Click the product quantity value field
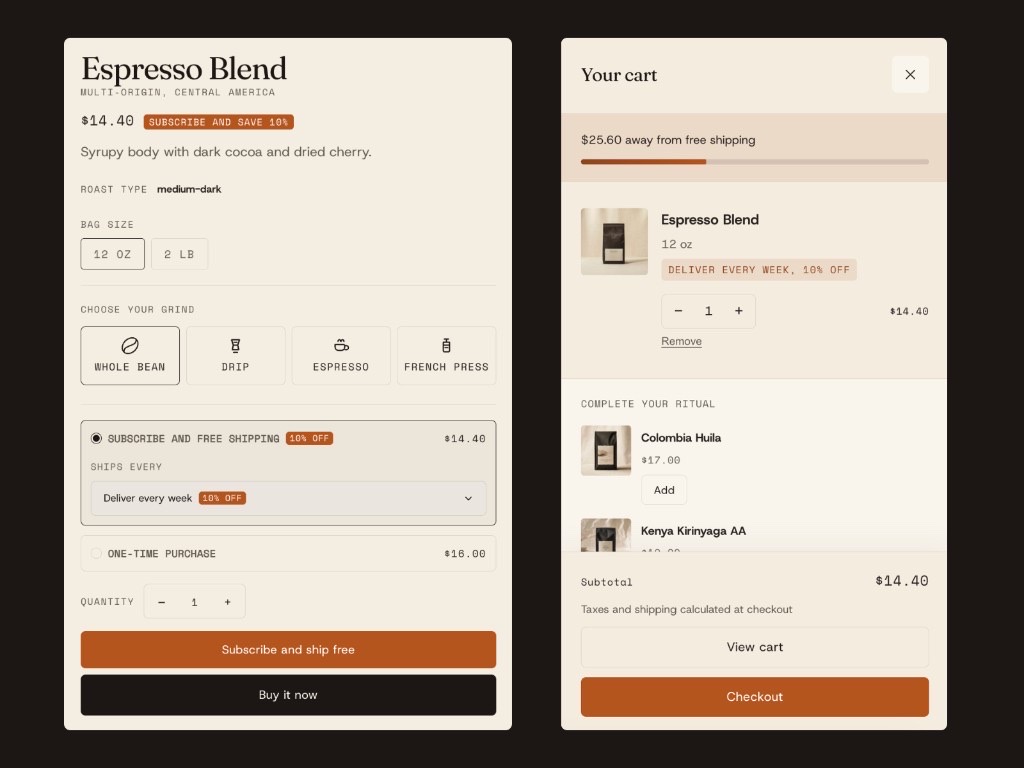The image size is (1024, 768). coord(194,601)
